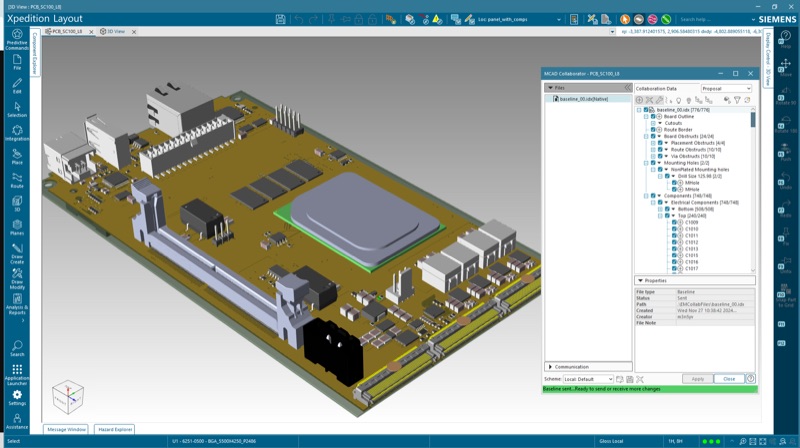Image resolution: width=800 pixels, height=448 pixels.
Task: Collapse the Files pane with double-chevron
Action: (628, 88)
